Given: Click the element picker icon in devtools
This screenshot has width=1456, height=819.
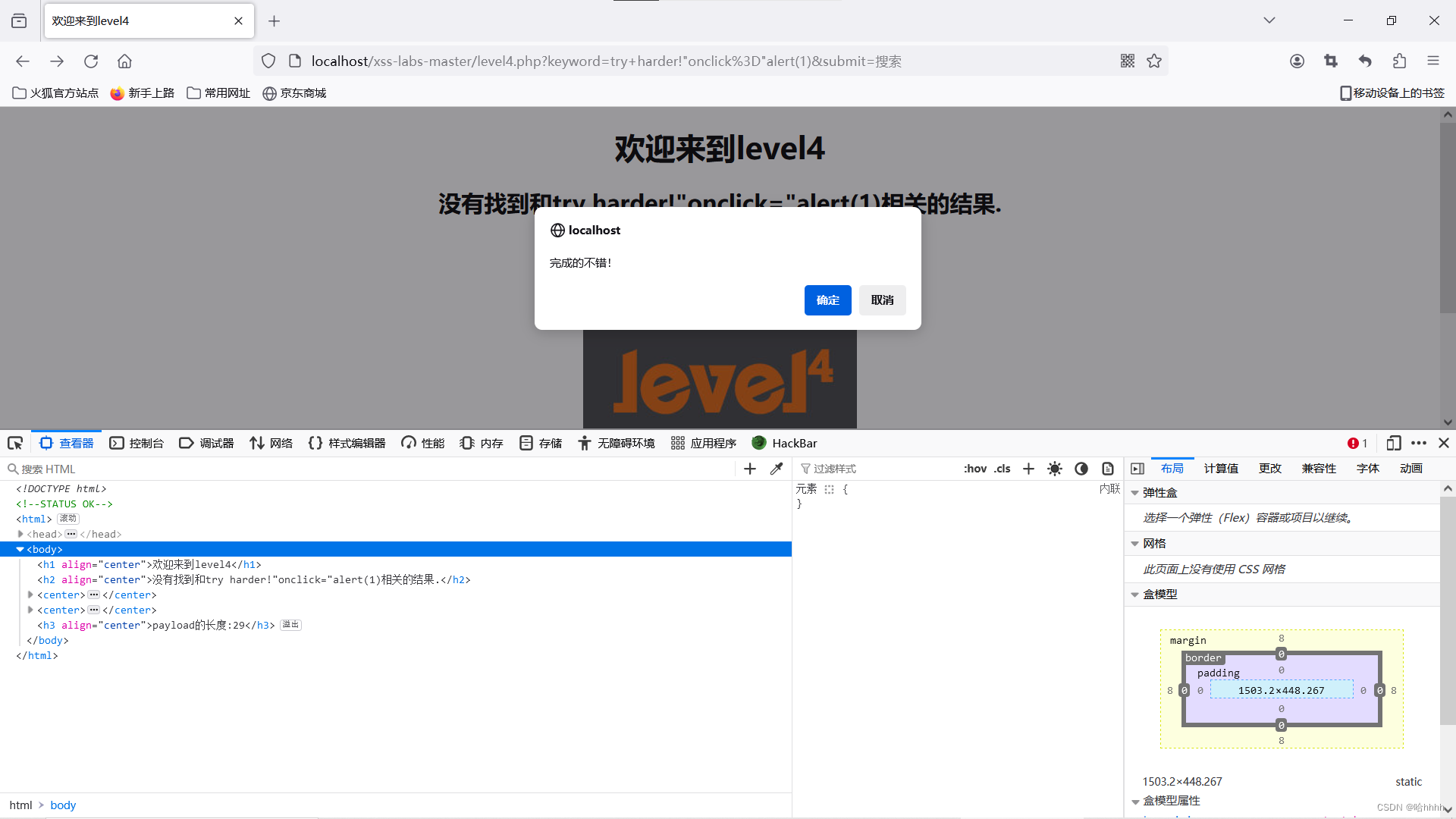Looking at the screenshot, I should [15, 443].
